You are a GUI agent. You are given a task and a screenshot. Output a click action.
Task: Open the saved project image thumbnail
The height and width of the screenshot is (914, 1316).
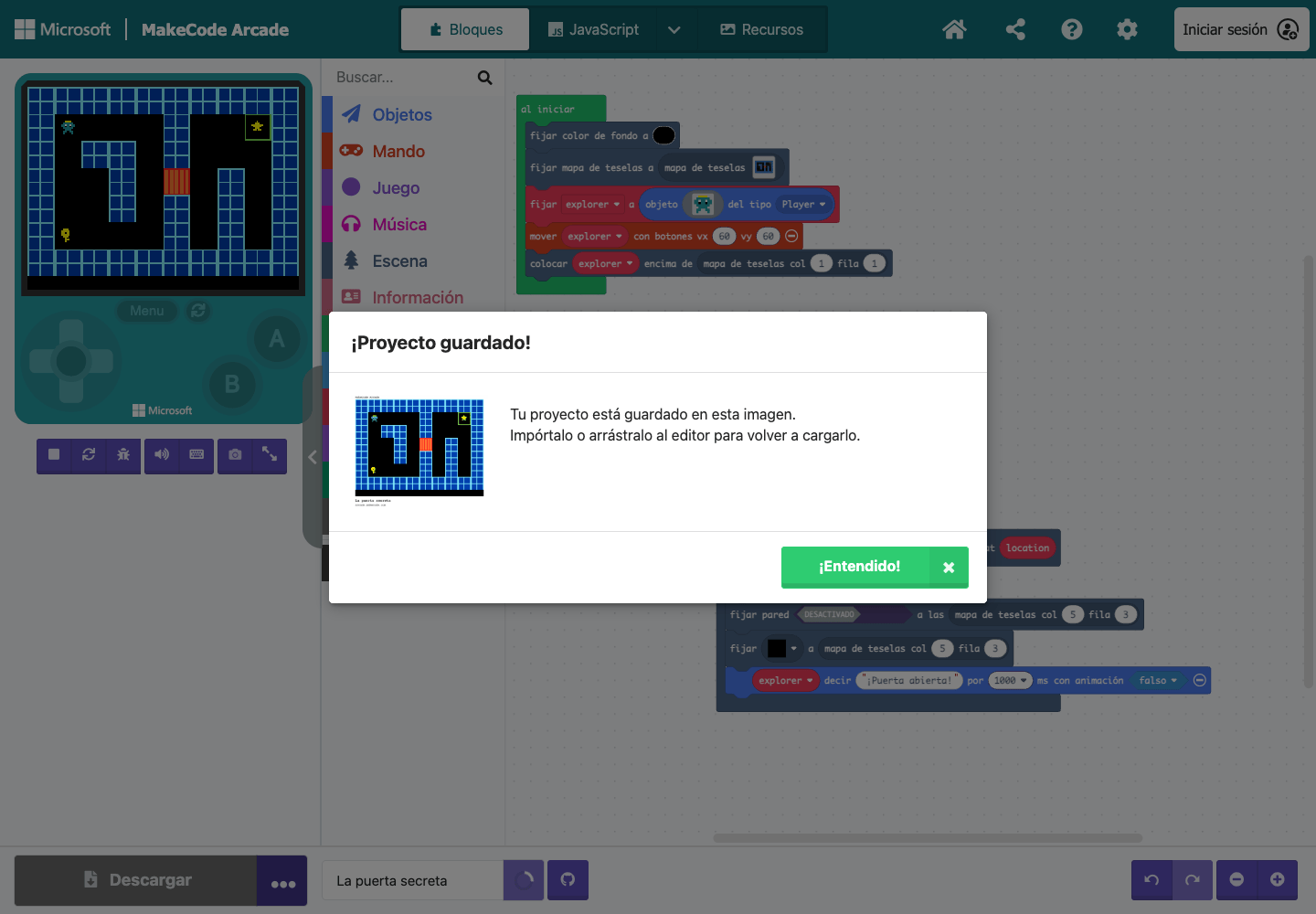[419, 452]
